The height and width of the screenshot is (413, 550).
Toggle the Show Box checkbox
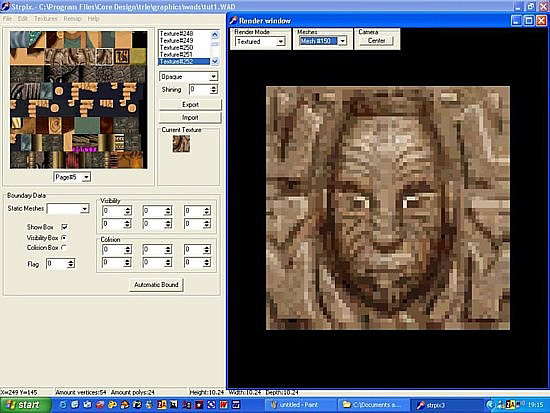click(65, 227)
